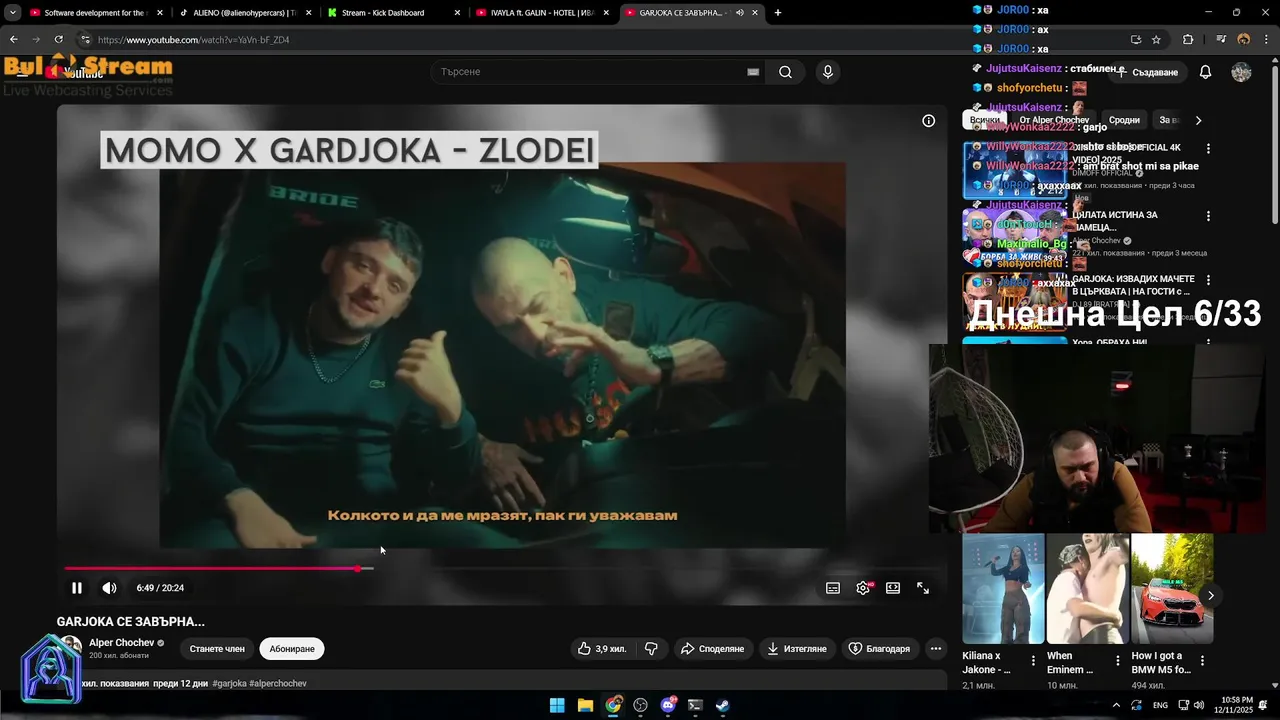Enter fullscreen in the video player
Viewport: 1280px width, 720px height.
(923, 588)
